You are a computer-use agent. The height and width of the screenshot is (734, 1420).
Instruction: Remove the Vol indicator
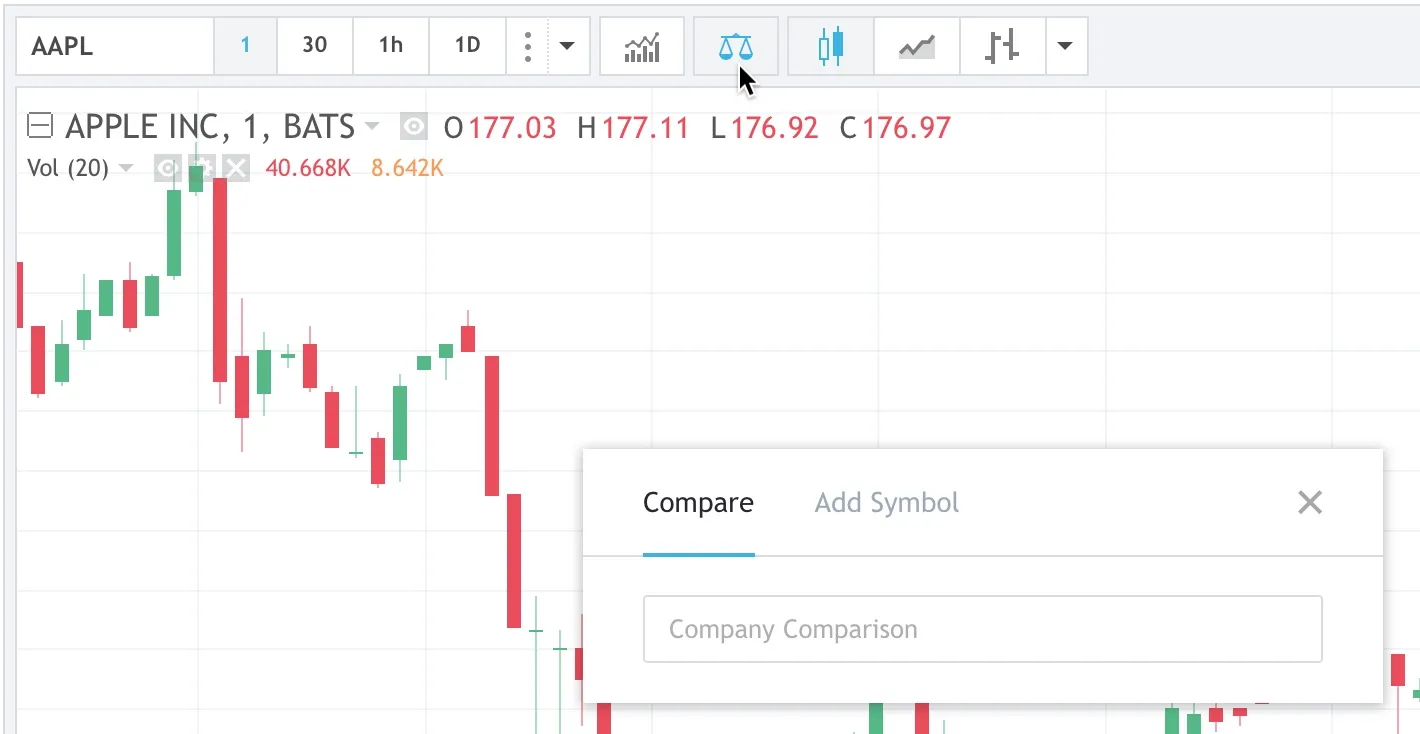[235, 168]
